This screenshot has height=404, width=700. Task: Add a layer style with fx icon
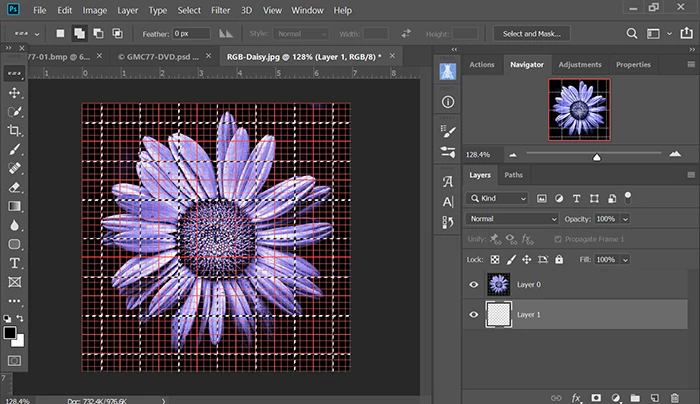point(577,397)
